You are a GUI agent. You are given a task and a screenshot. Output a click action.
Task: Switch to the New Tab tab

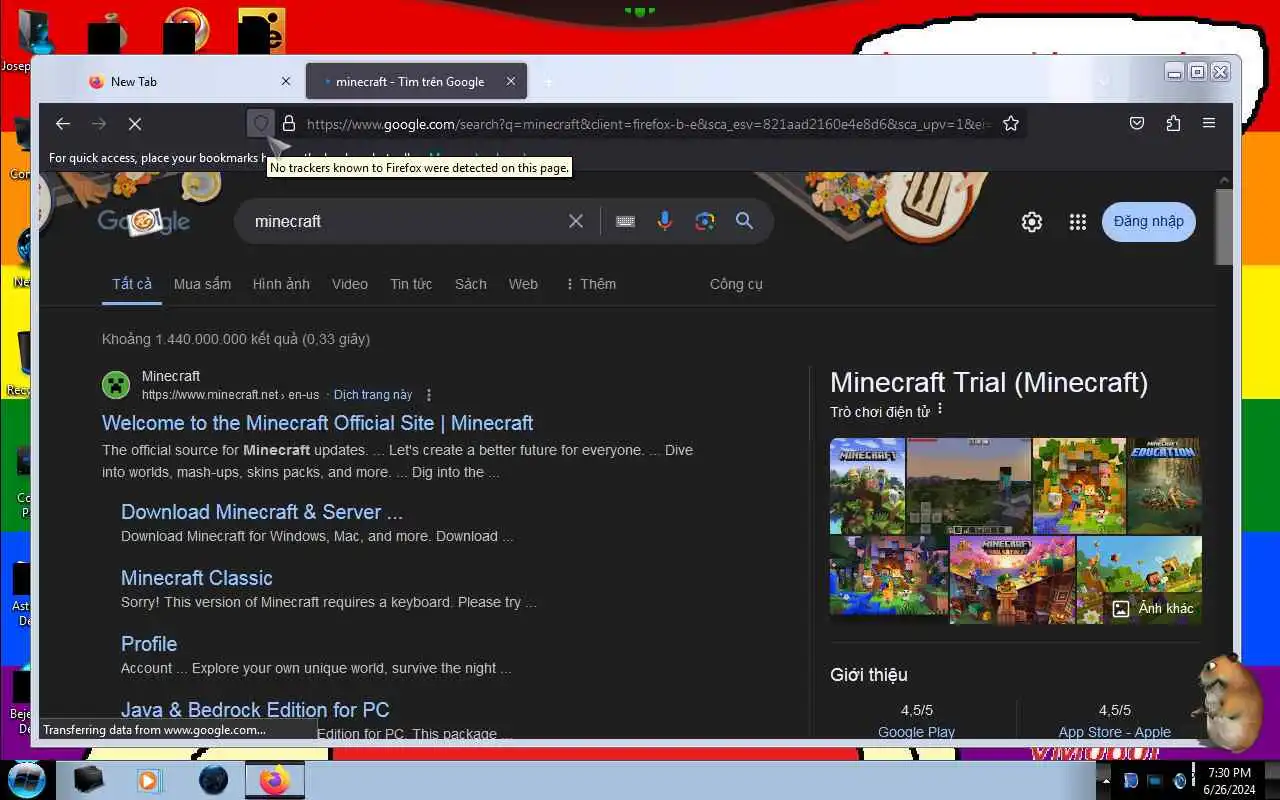[x=186, y=82]
